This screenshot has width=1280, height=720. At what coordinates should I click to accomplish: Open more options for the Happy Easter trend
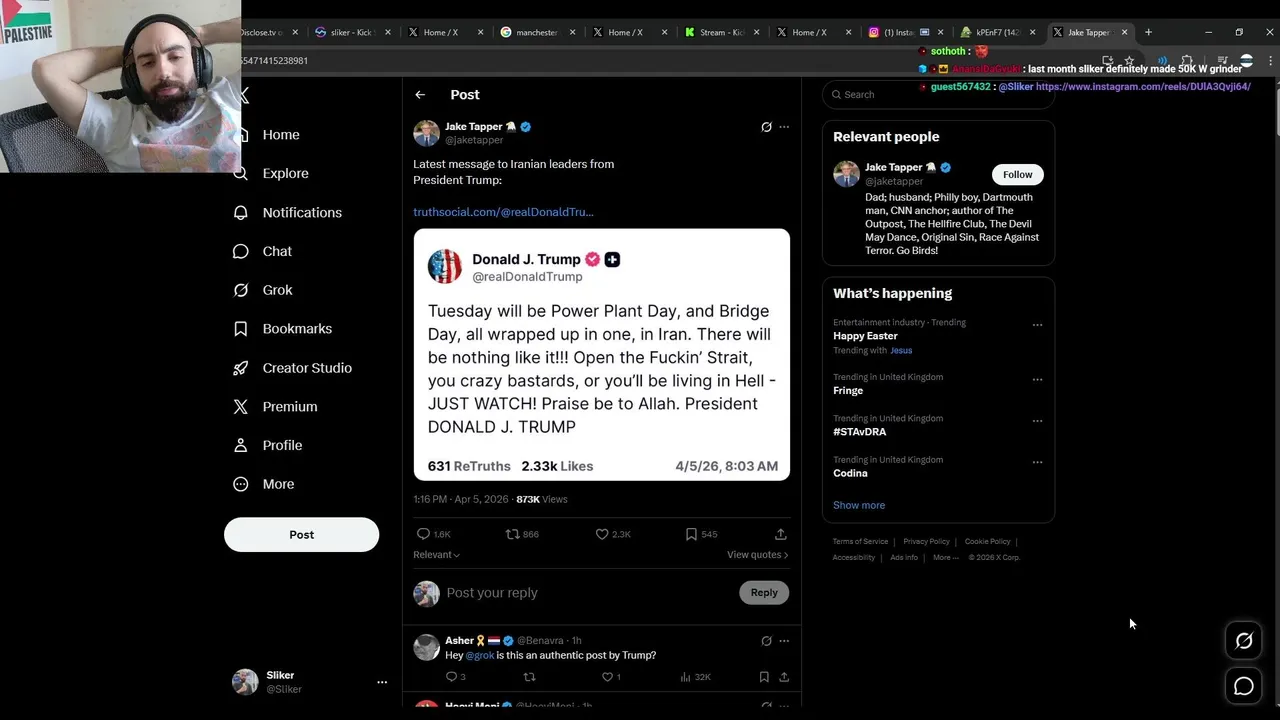click(1037, 325)
